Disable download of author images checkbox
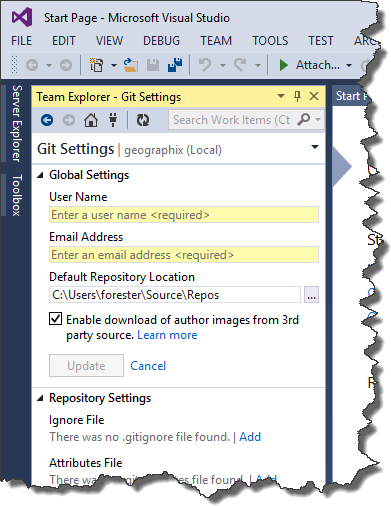The image size is (391, 506). pos(55,319)
